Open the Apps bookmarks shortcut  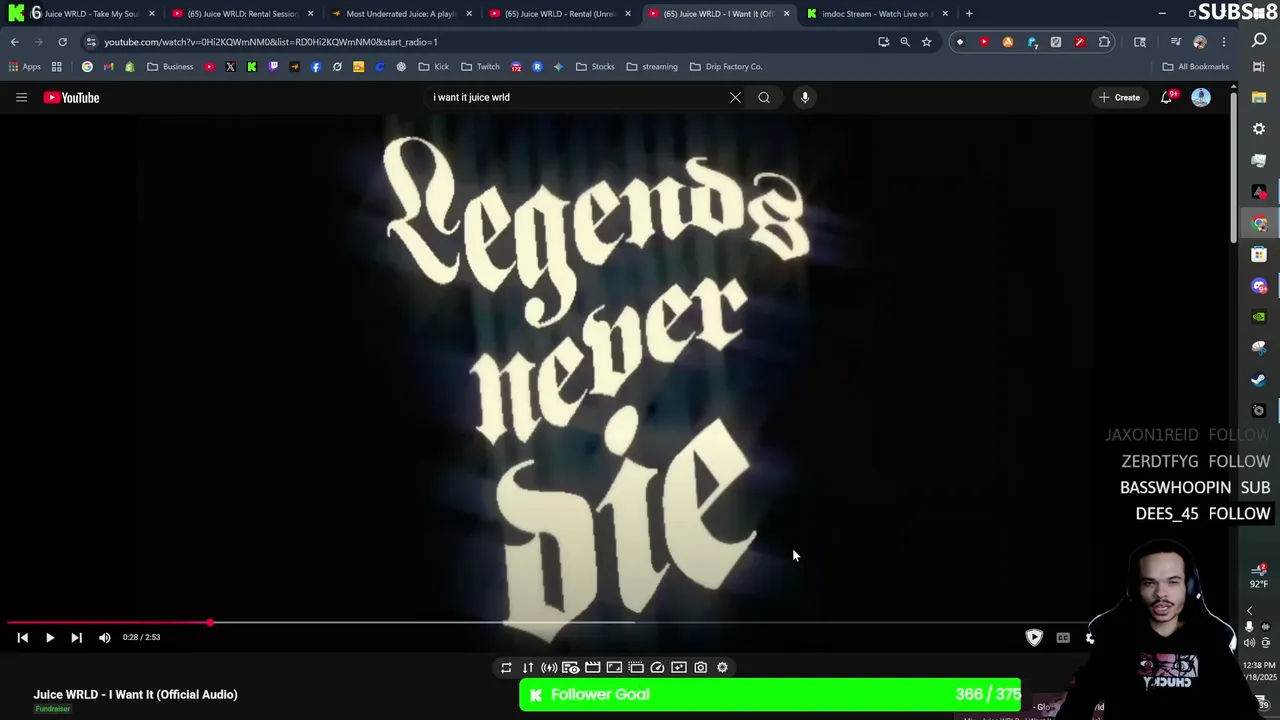point(24,66)
